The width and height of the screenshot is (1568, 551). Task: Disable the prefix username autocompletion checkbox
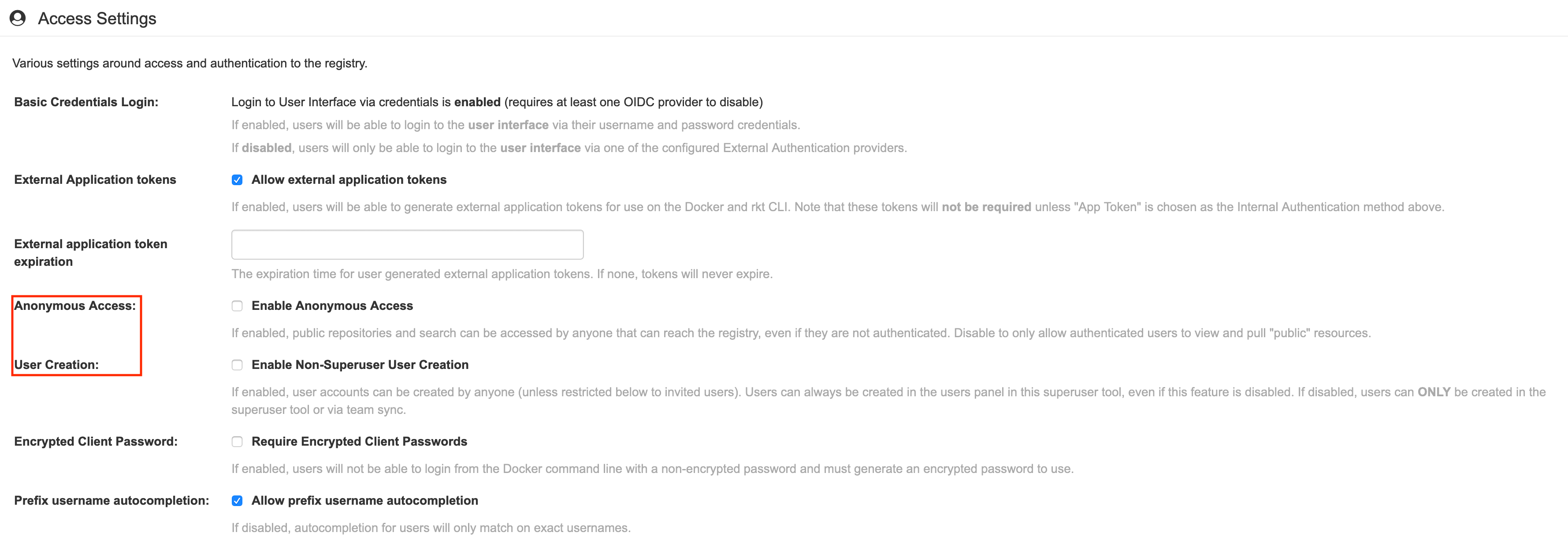pyautogui.click(x=237, y=500)
